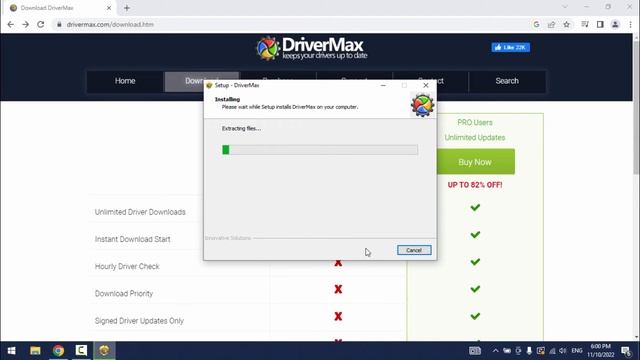
Task: Click the green Buy Now button
Action: pos(475,162)
